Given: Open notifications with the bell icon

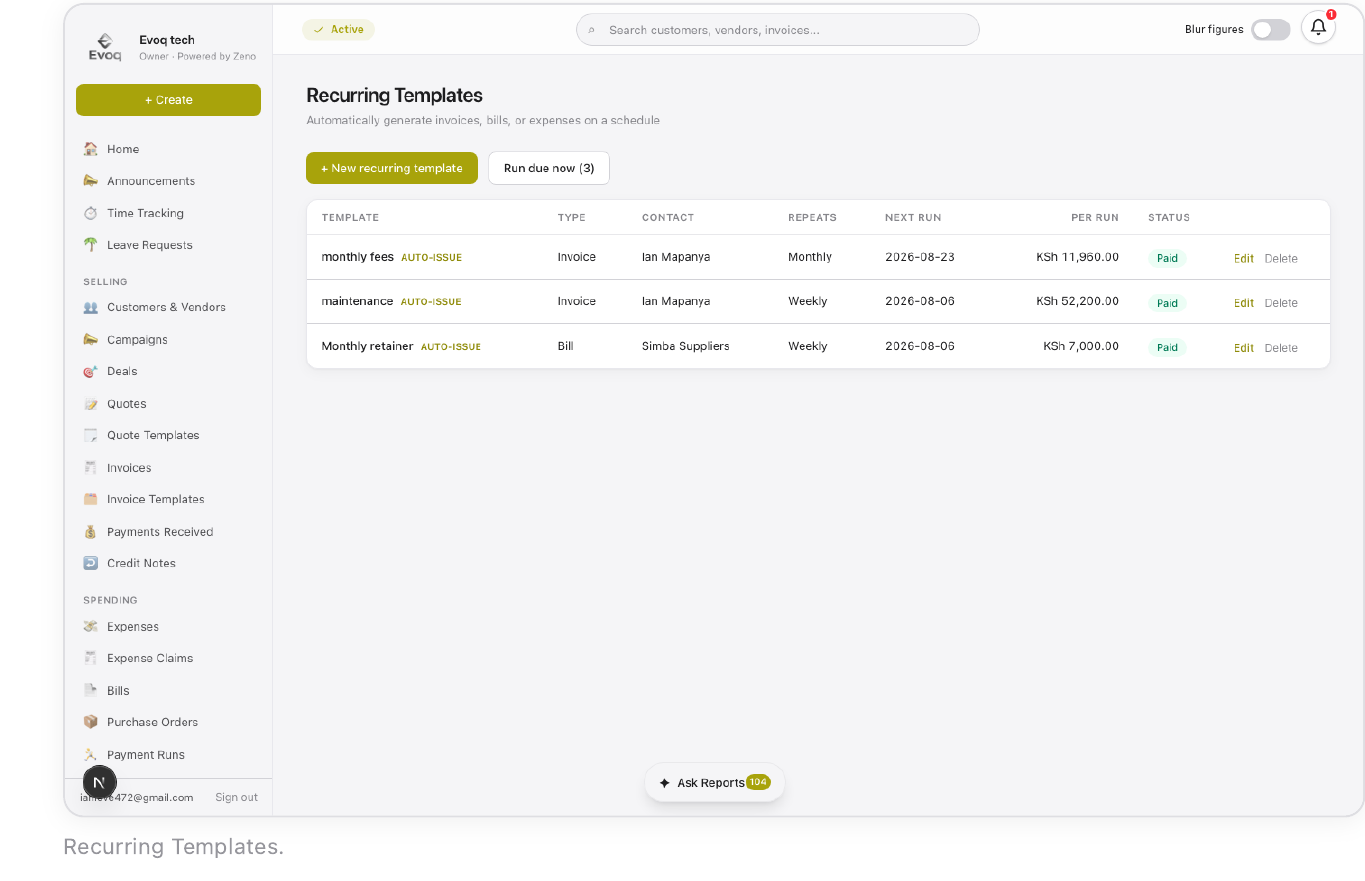Looking at the screenshot, I should (1318, 28).
